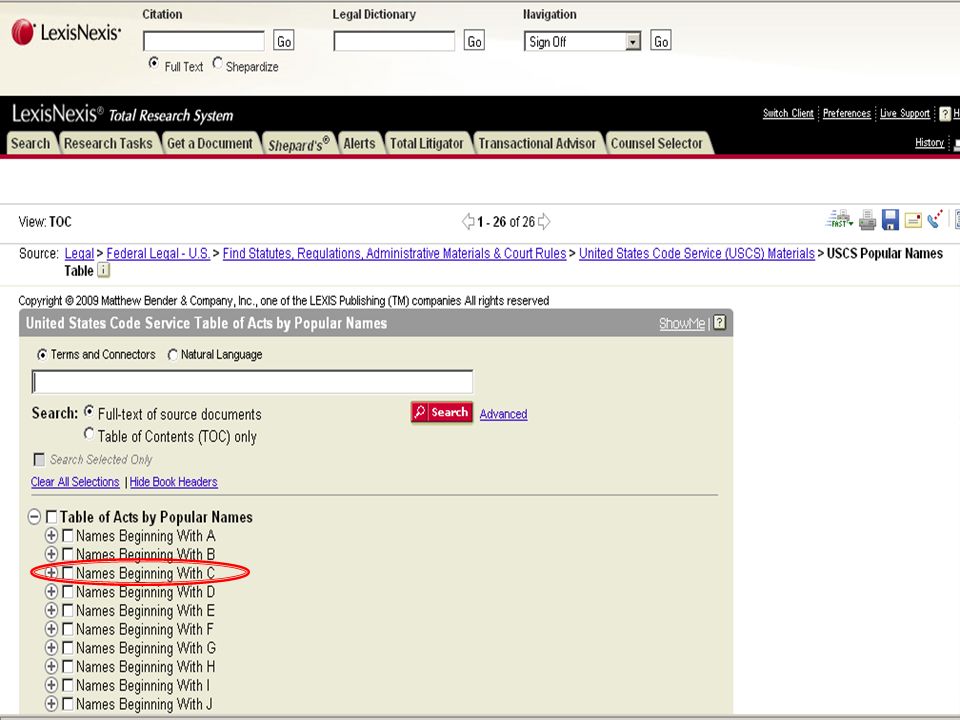Open the Total Litigator tab
The width and height of the screenshot is (960, 720).
coord(427,143)
